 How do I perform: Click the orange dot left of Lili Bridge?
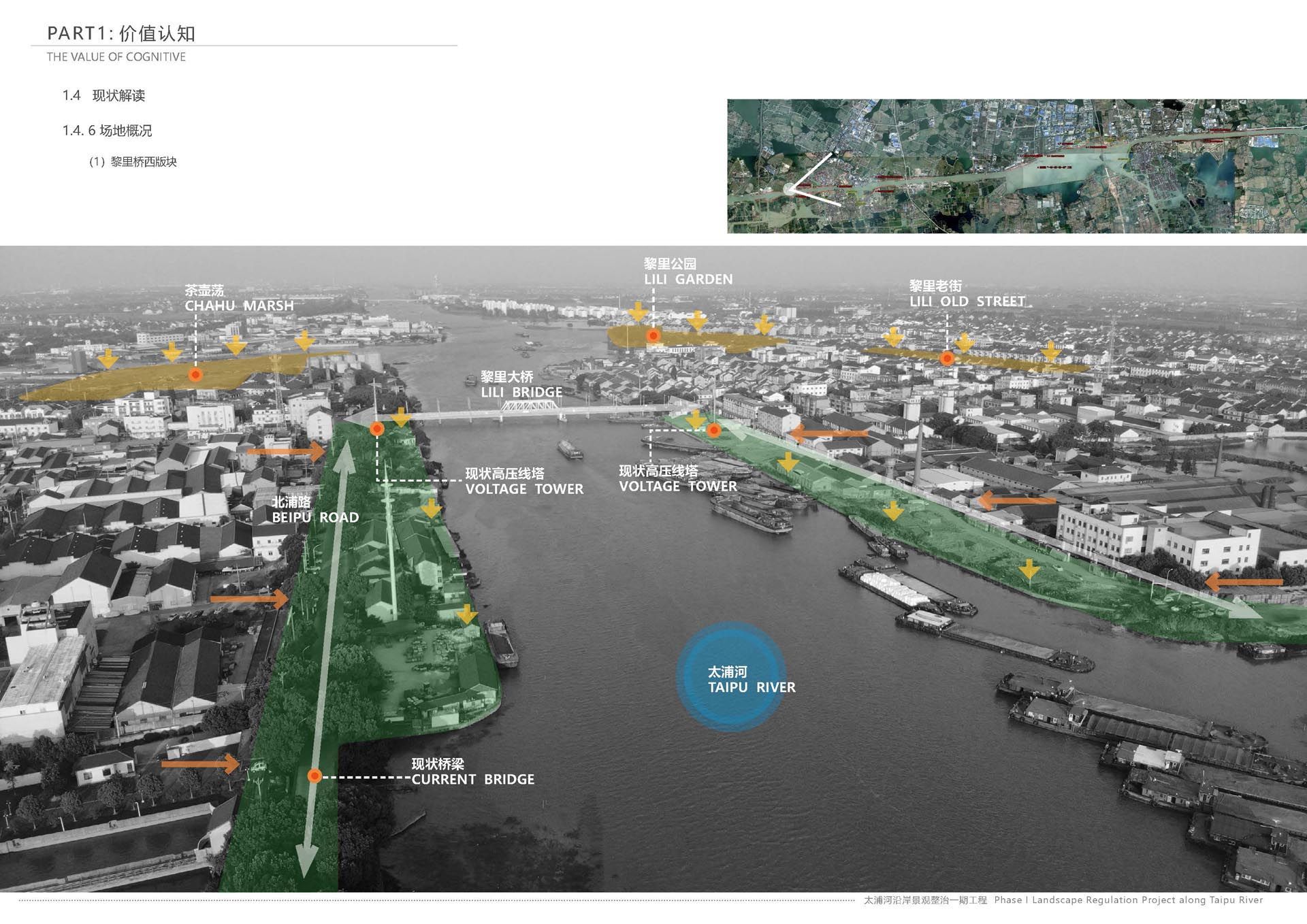pyautogui.click(x=376, y=429)
